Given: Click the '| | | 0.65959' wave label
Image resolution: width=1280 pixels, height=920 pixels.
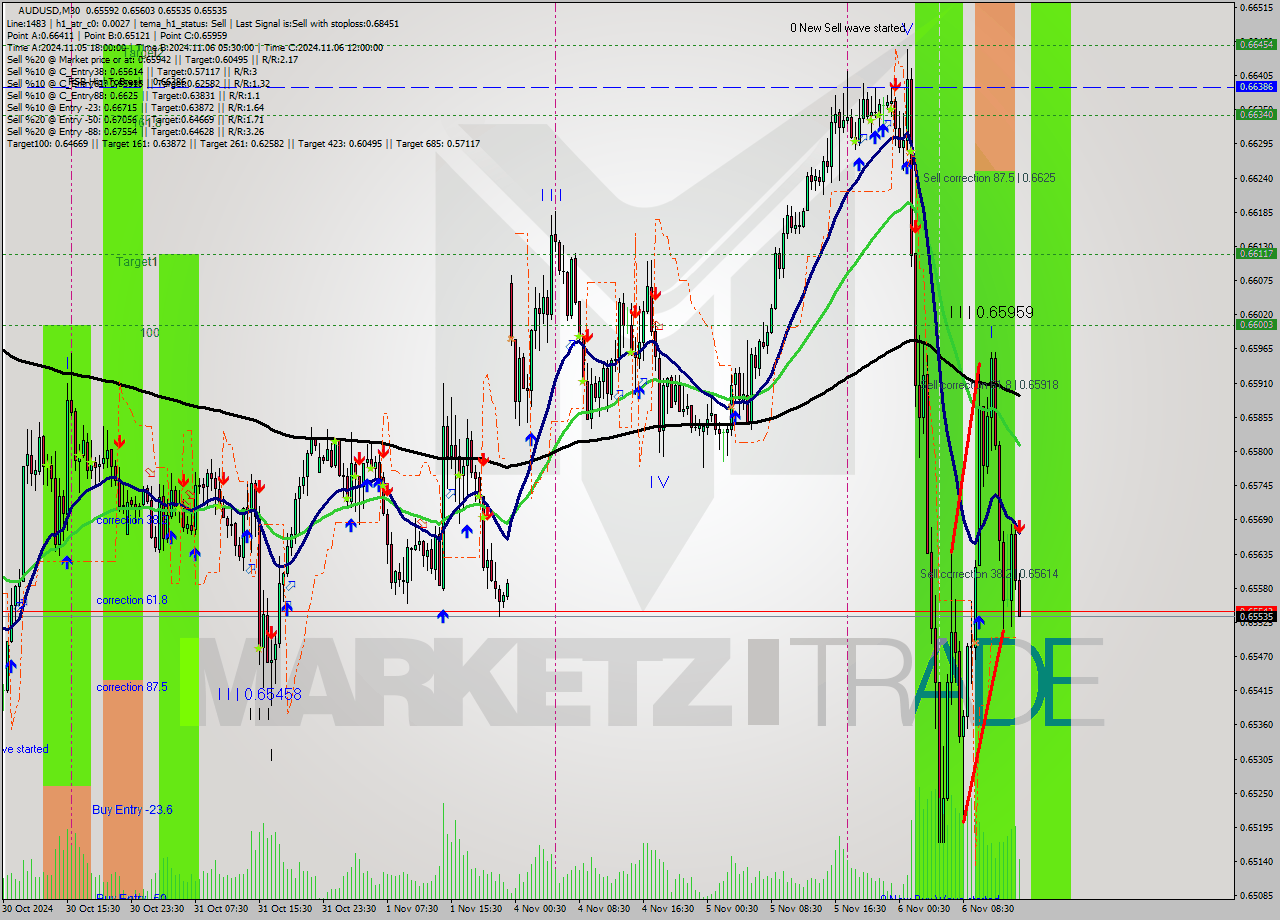Looking at the screenshot, I should click(991, 312).
